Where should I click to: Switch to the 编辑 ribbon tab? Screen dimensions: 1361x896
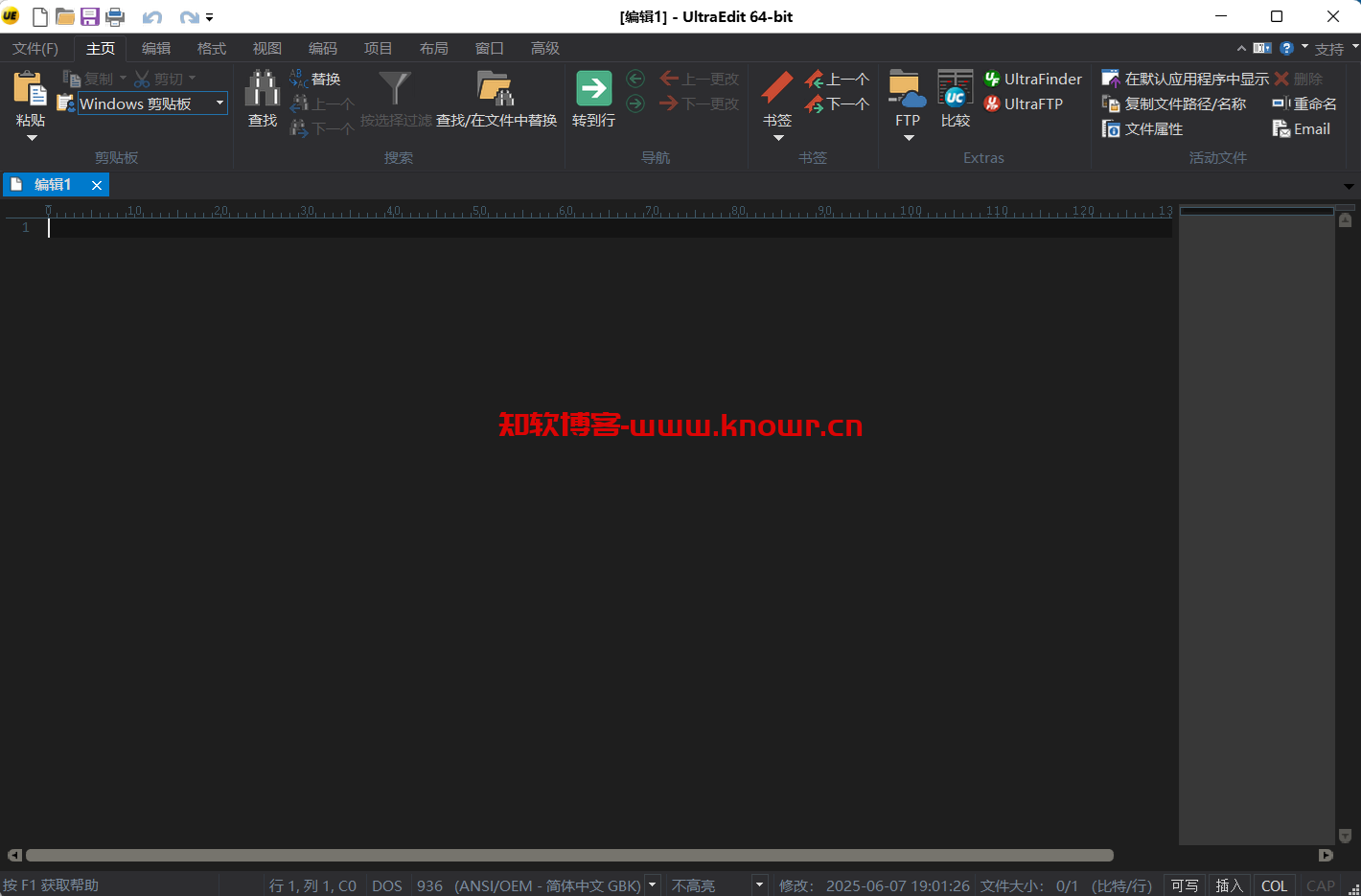[x=156, y=48]
